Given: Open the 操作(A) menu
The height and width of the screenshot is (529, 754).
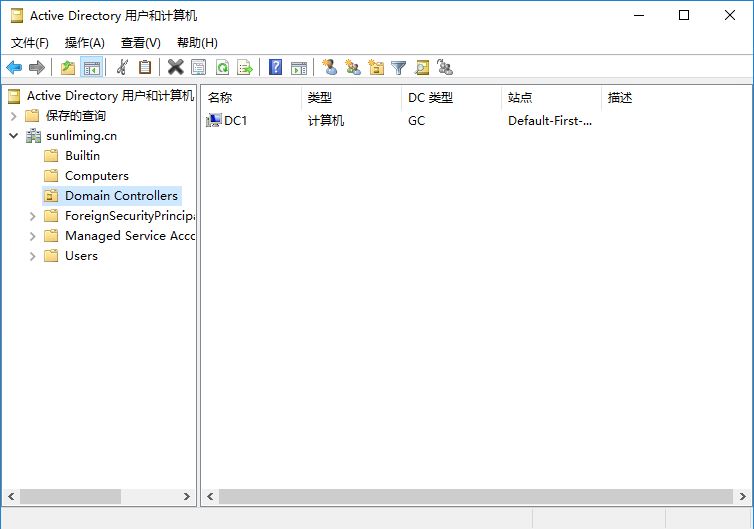Looking at the screenshot, I should pyautogui.click(x=84, y=43).
